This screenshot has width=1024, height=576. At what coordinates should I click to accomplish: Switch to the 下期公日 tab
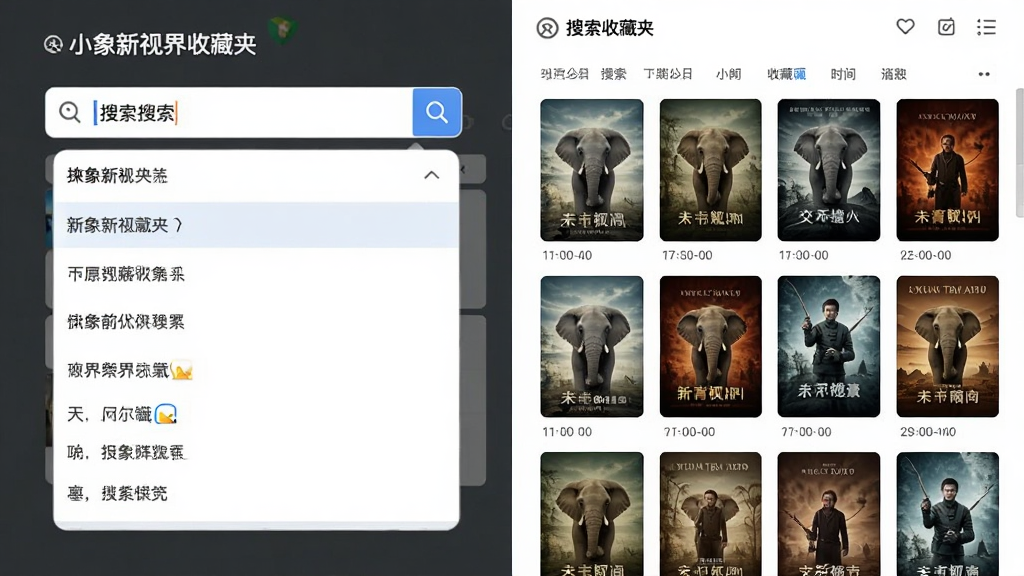[x=667, y=74]
